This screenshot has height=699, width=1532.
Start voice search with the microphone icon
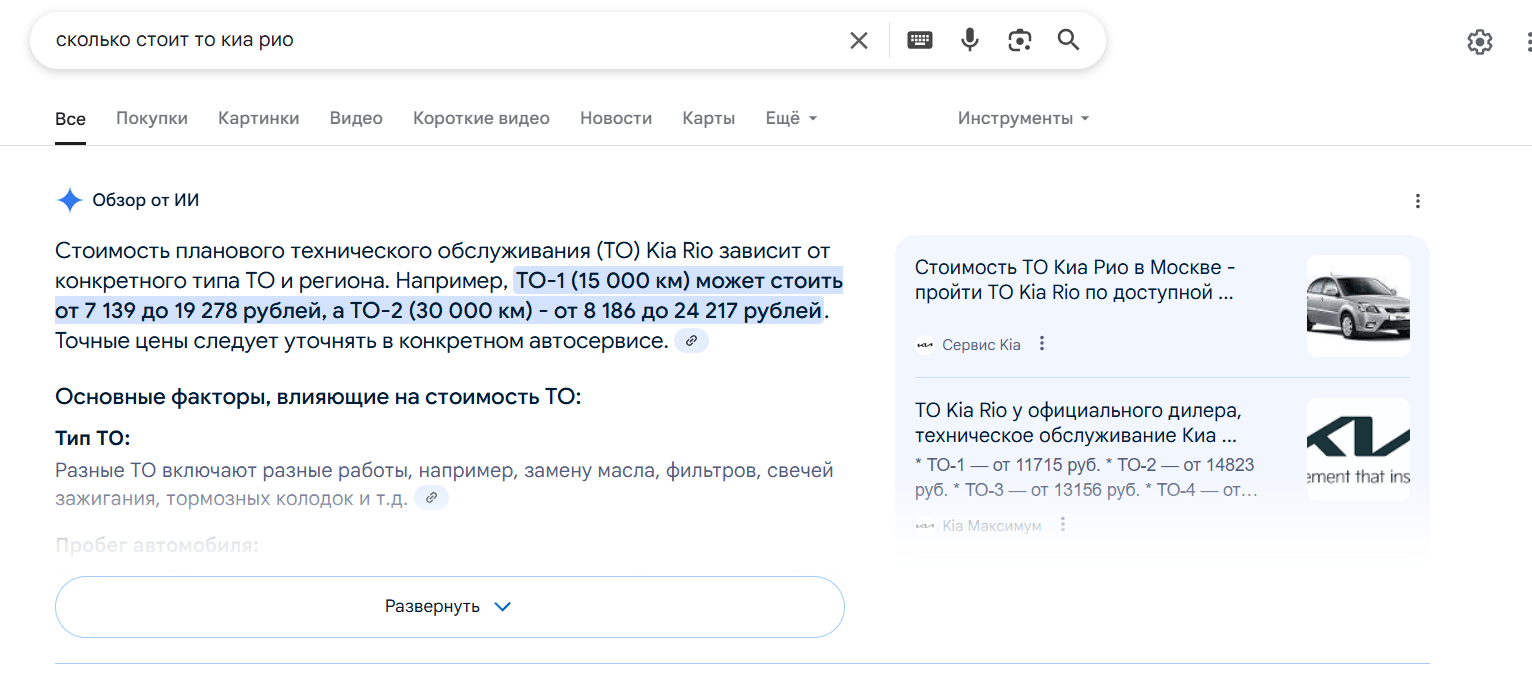(x=970, y=40)
